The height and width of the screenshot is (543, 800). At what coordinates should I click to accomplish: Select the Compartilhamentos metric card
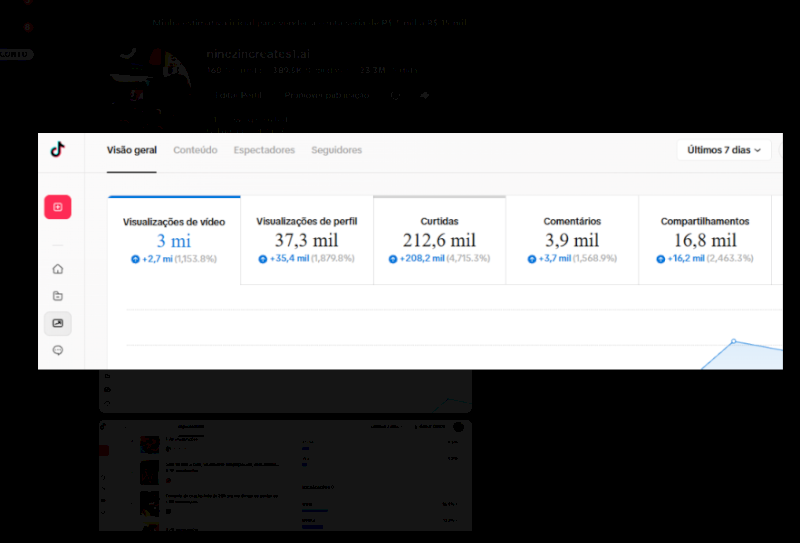pyautogui.click(x=705, y=240)
